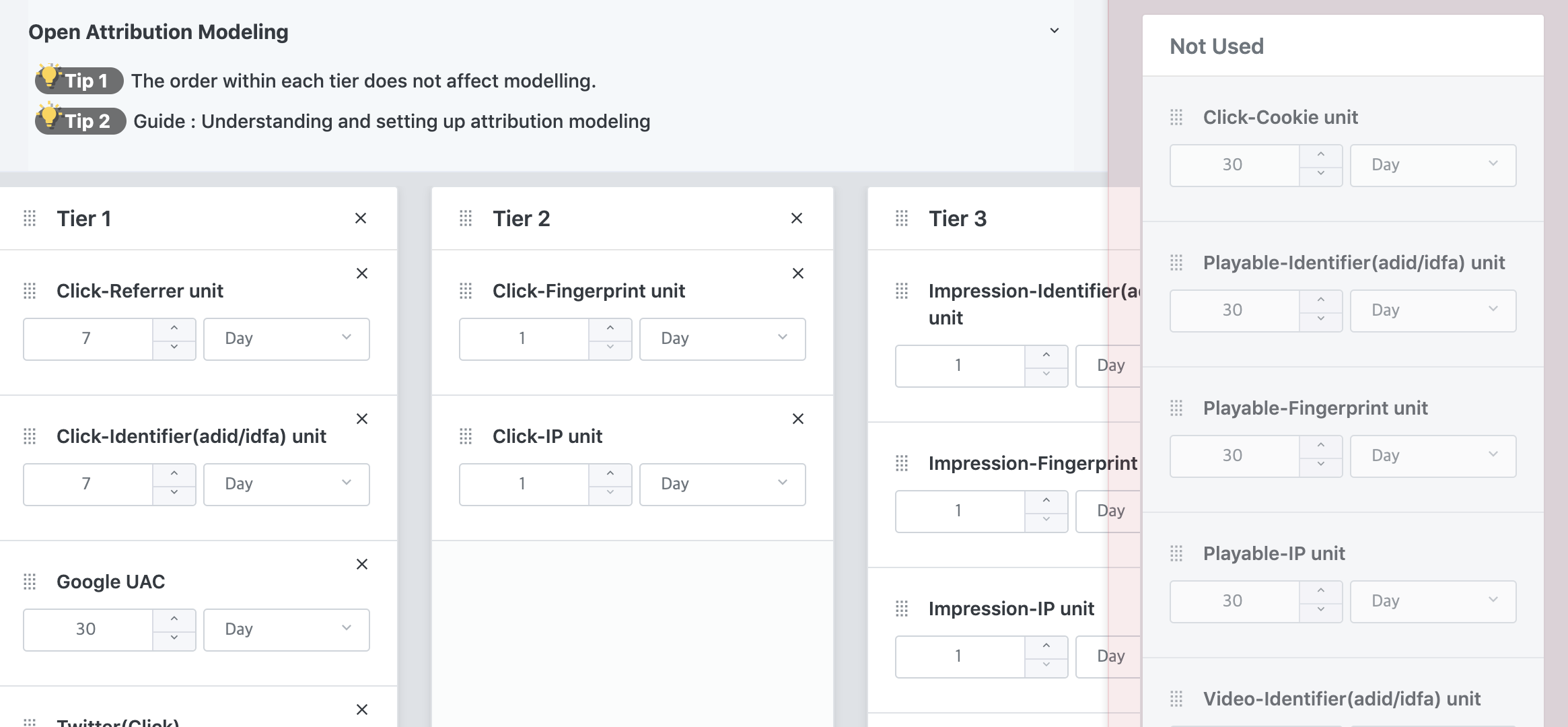Open the Day dropdown for Click-Referrer unit
This screenshot has width=1568, height=727.
click(x=287, y=339)
